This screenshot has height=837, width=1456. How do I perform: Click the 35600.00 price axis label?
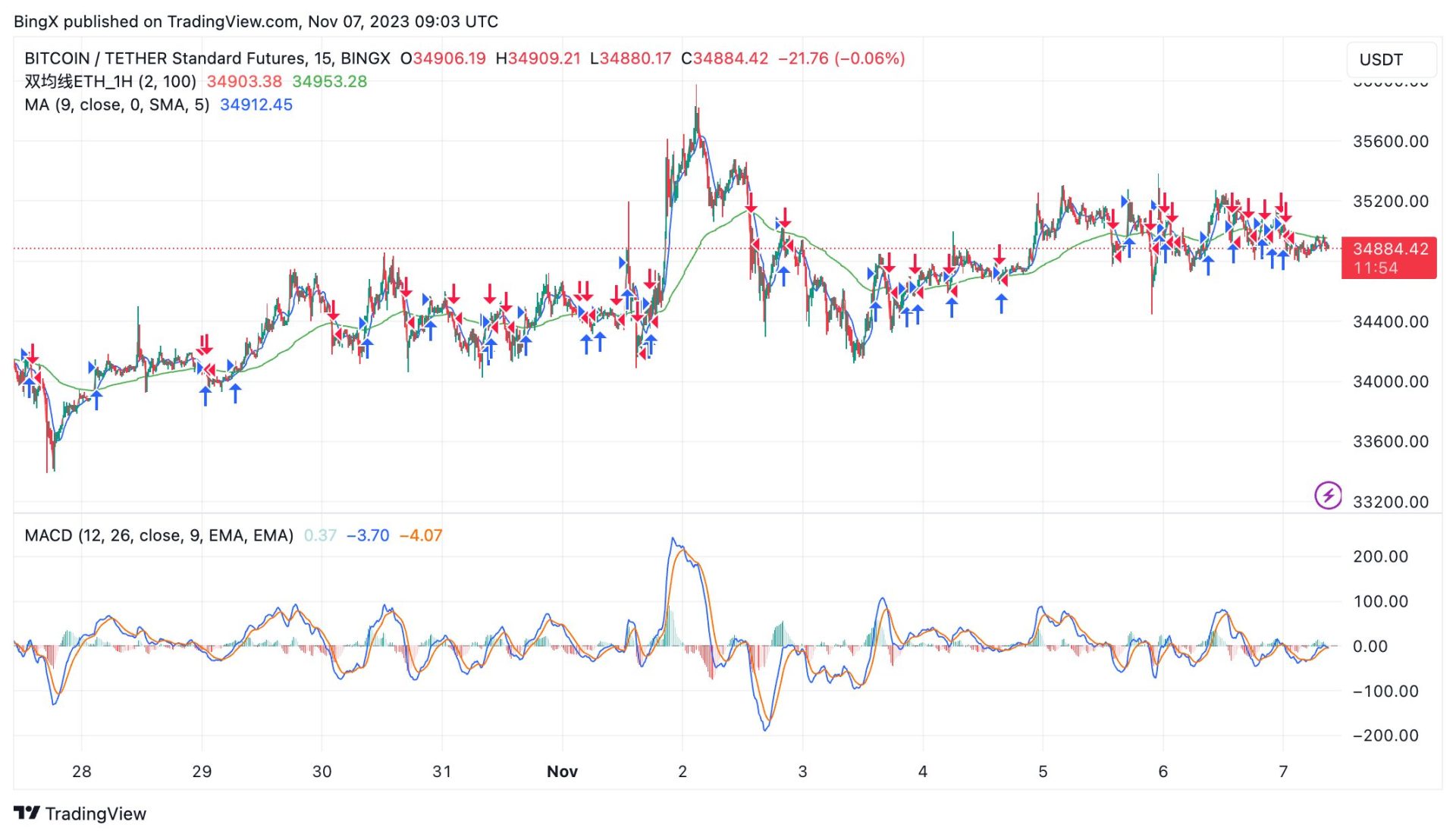coord(1390,141)
